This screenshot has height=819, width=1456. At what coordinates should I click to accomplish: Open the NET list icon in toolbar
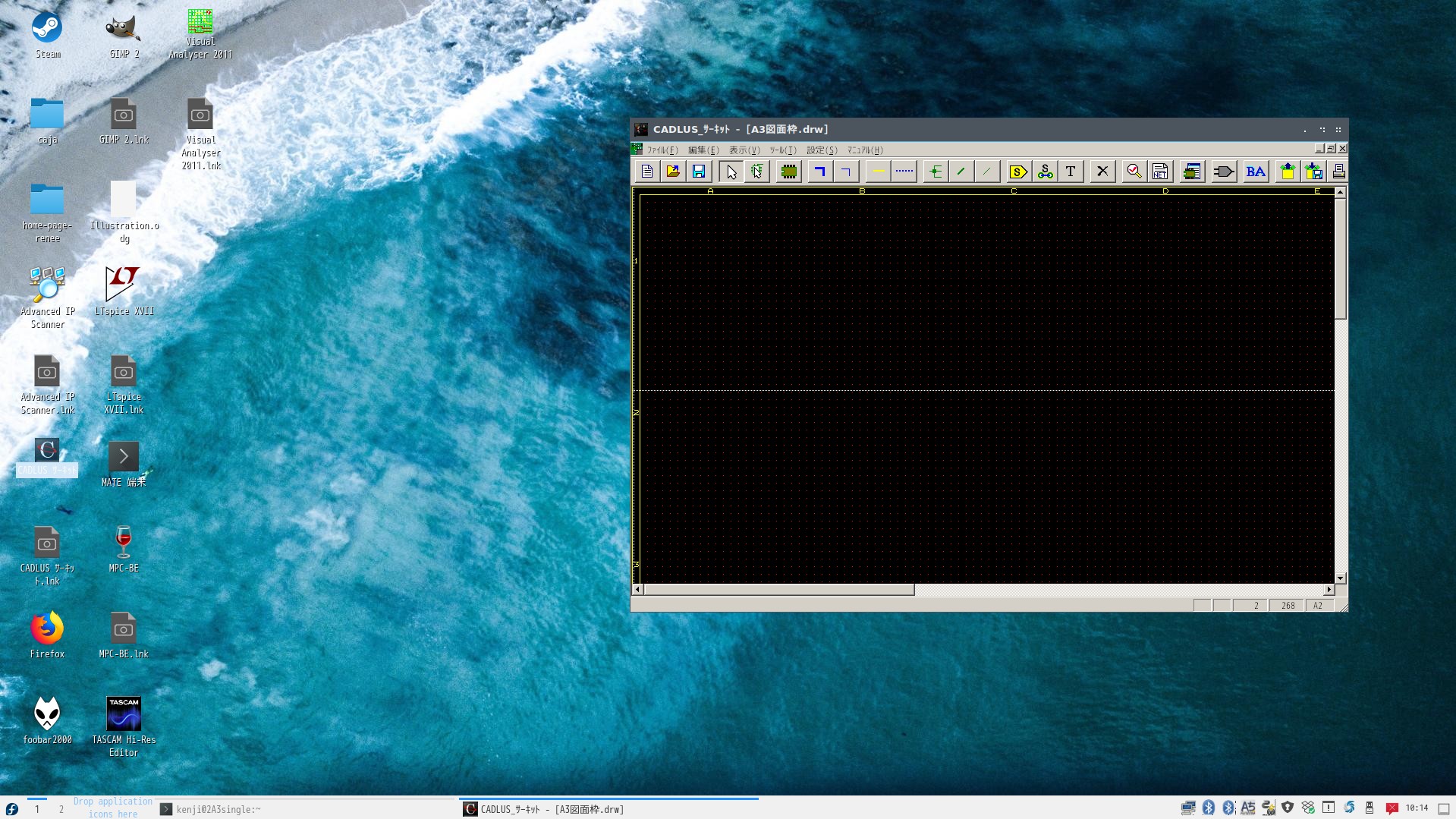[x=1160, y=172]
